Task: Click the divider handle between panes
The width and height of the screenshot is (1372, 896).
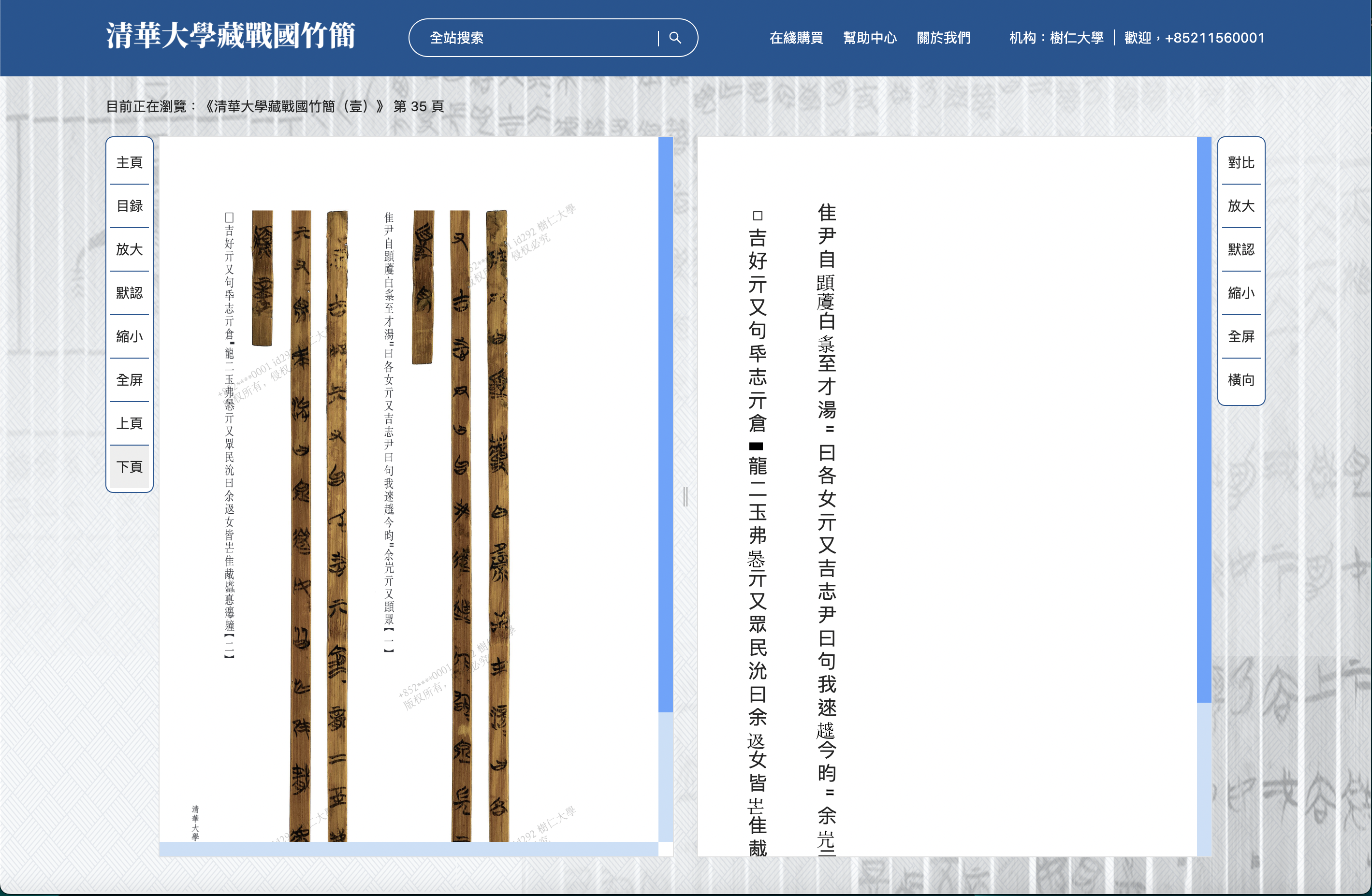Action: tap(686, 496)
